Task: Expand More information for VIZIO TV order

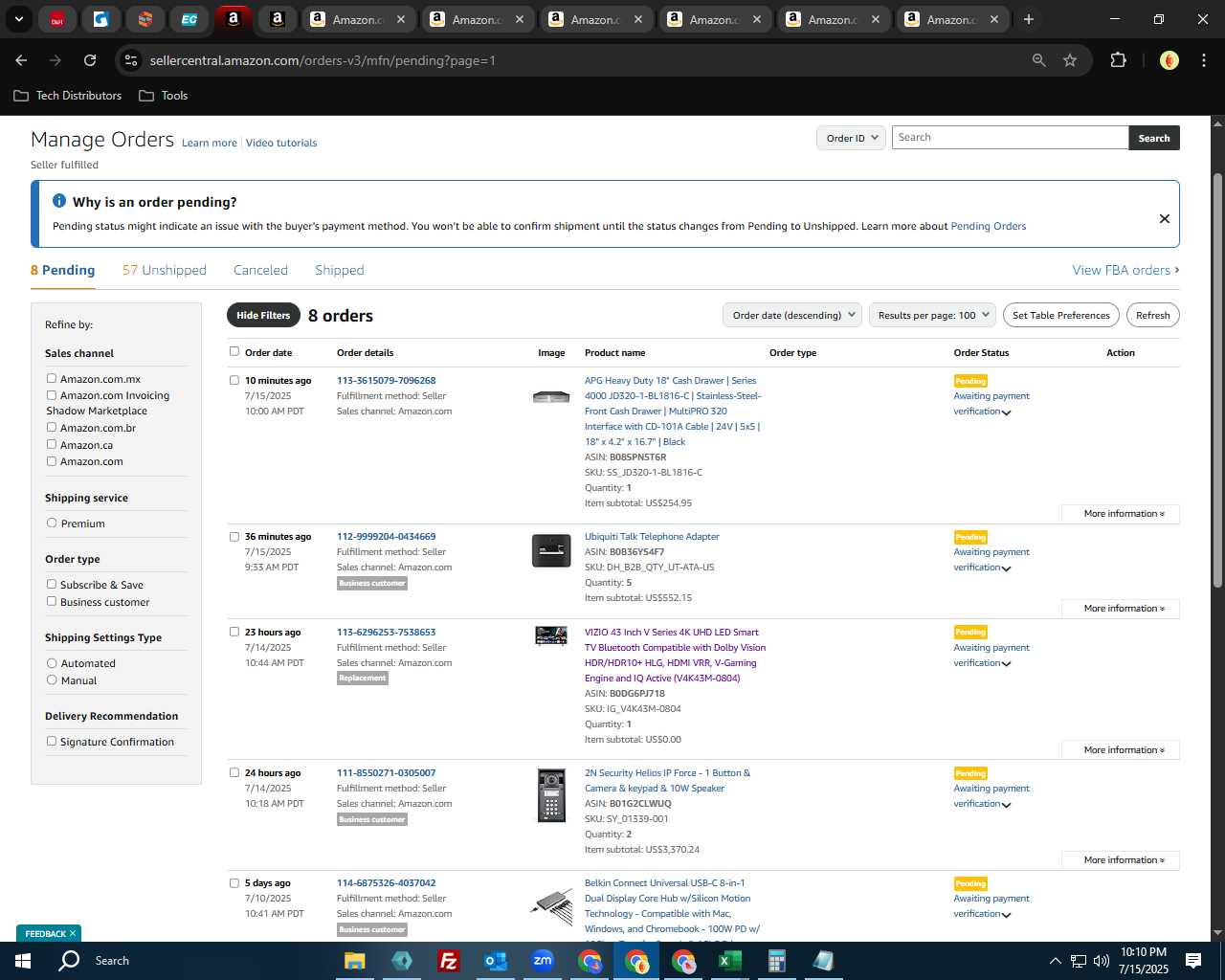Action: (x=1121, y=750)
